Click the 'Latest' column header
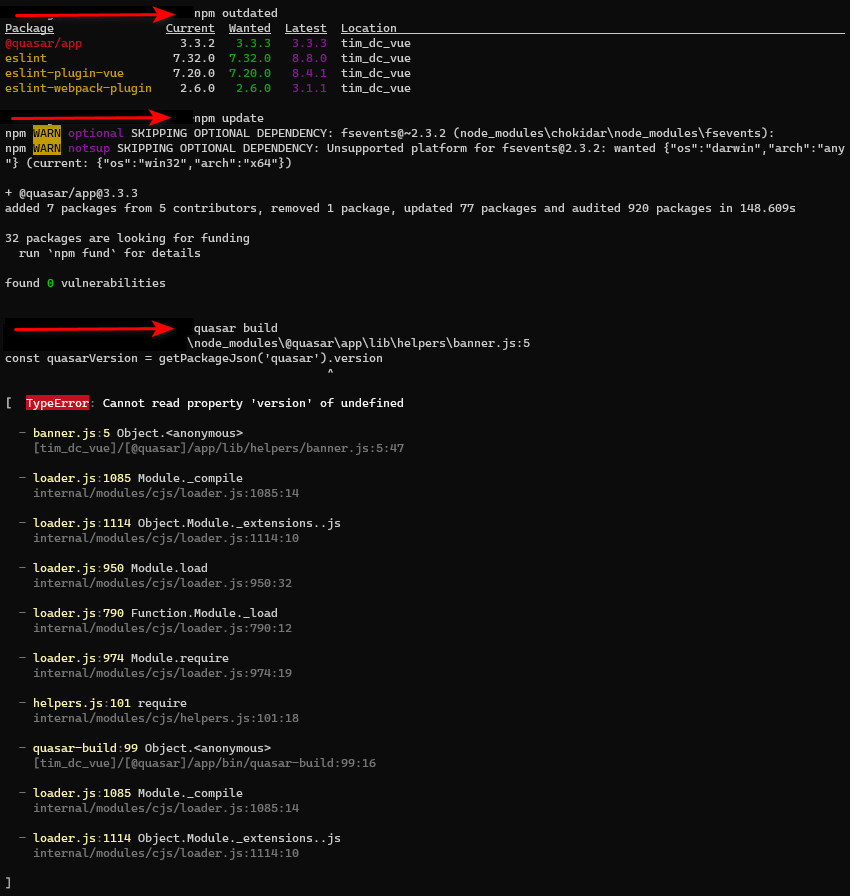 (x=306, y=28)
